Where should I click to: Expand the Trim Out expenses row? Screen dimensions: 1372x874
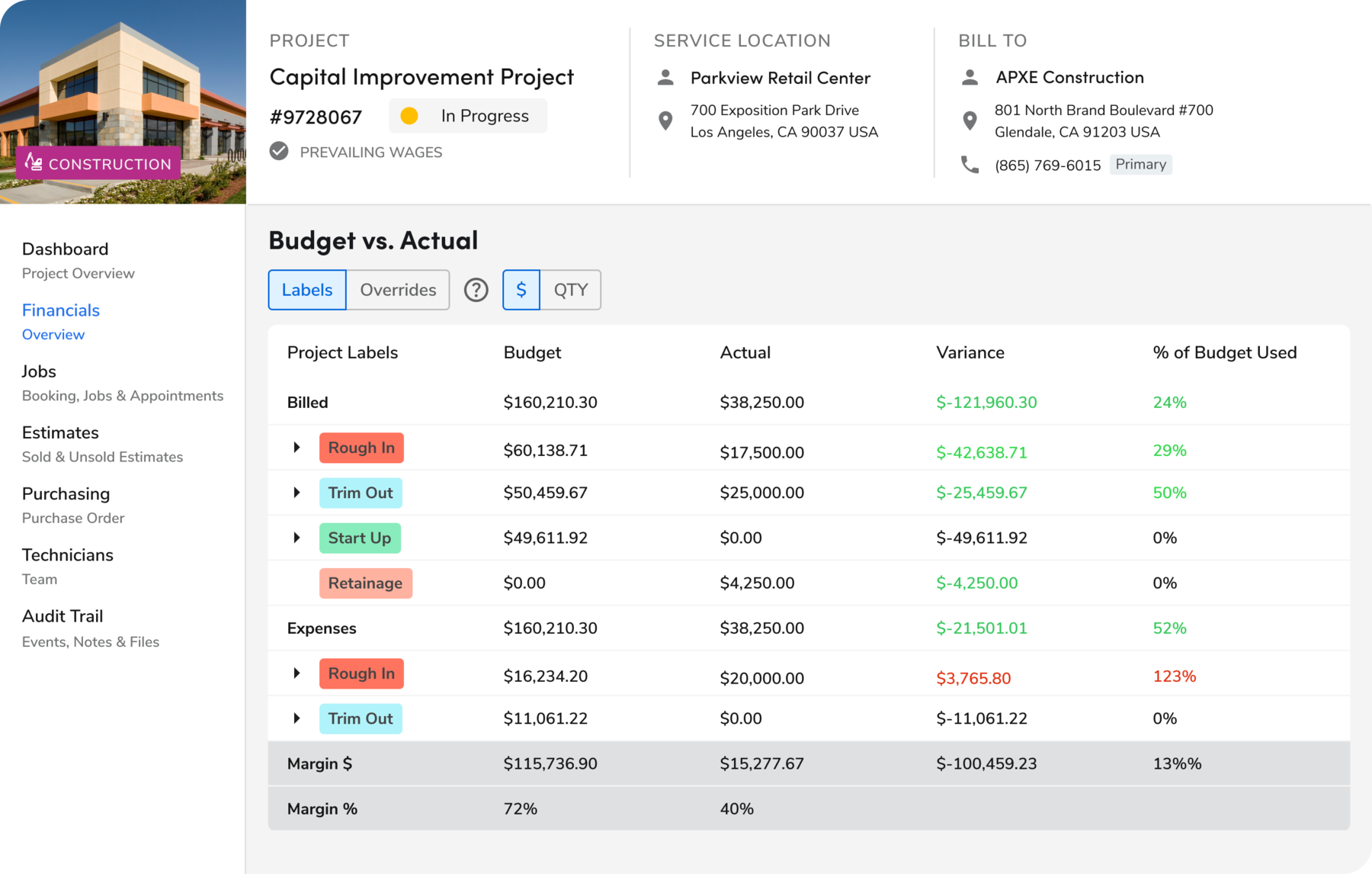296,718
